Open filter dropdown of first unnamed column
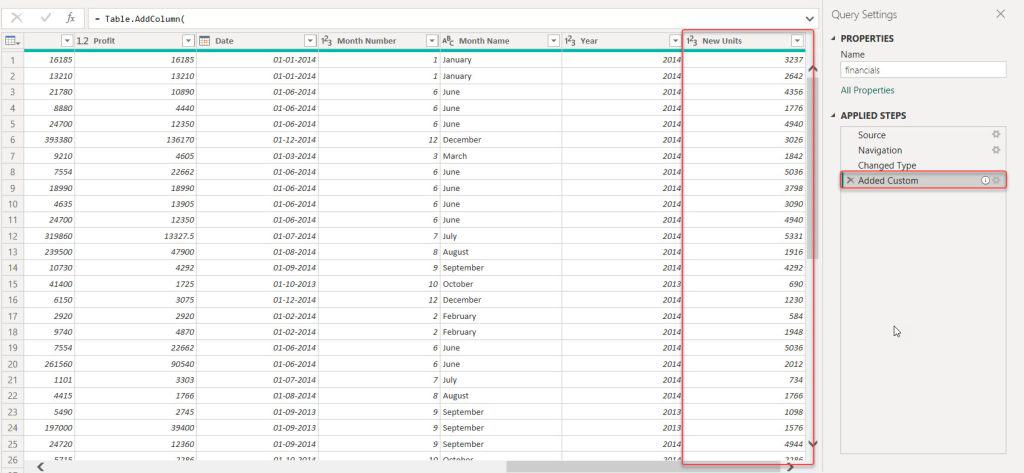1024x473 pixels. coord(67,41)
